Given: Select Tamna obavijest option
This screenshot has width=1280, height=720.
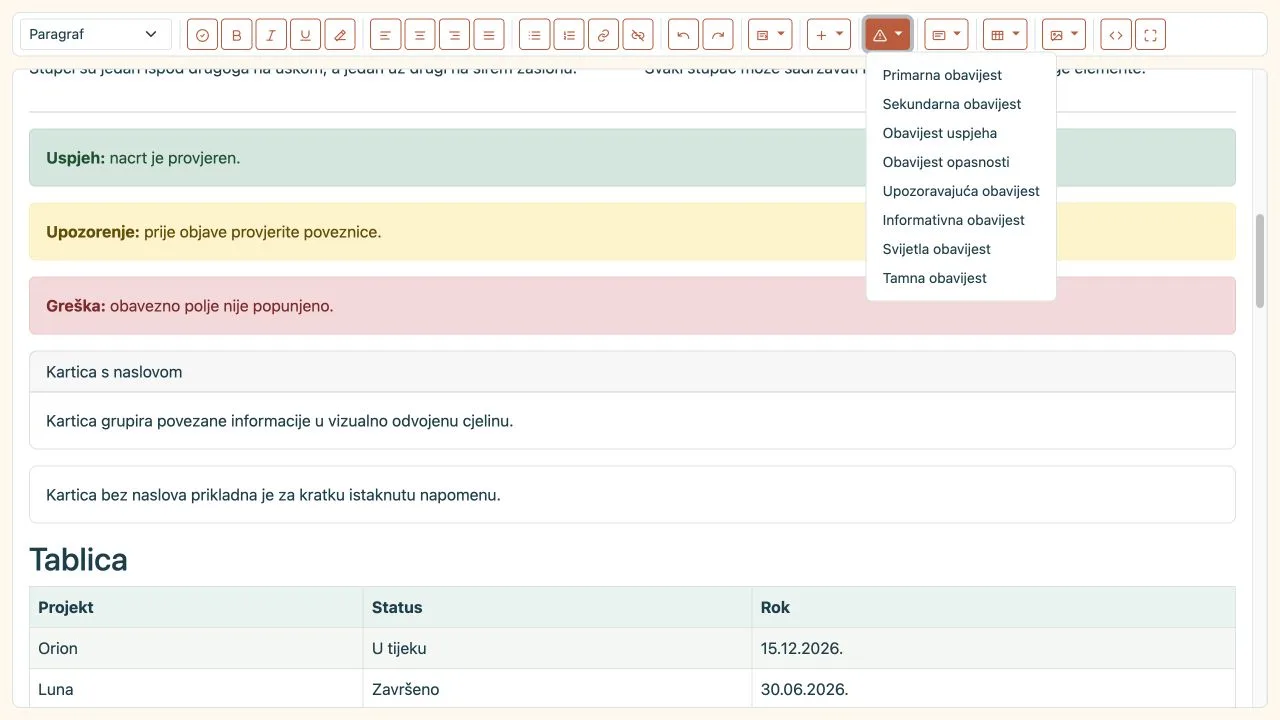Looking at the screenshot, I should (x=961, y=278).
